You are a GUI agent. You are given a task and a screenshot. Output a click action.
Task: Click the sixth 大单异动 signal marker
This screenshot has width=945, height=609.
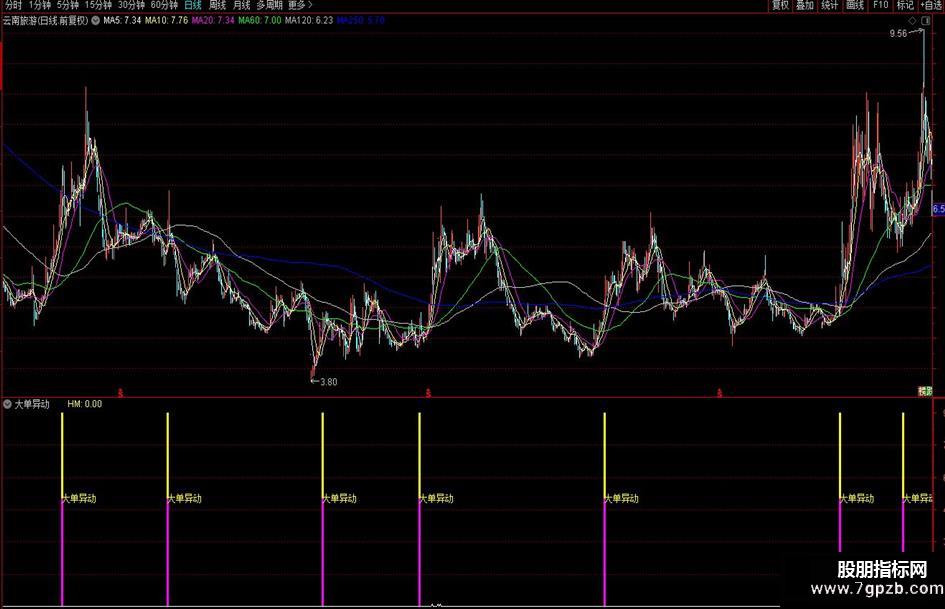(x=856, y=499)
